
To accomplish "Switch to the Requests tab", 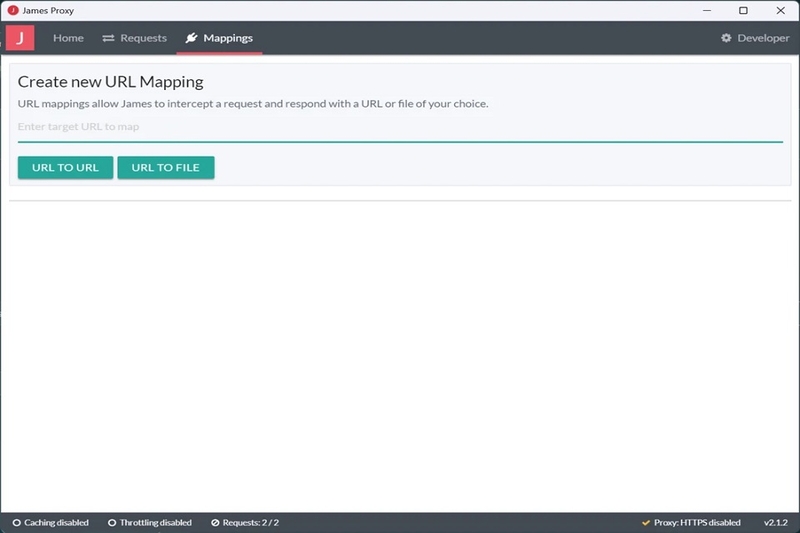I will 135,38.
